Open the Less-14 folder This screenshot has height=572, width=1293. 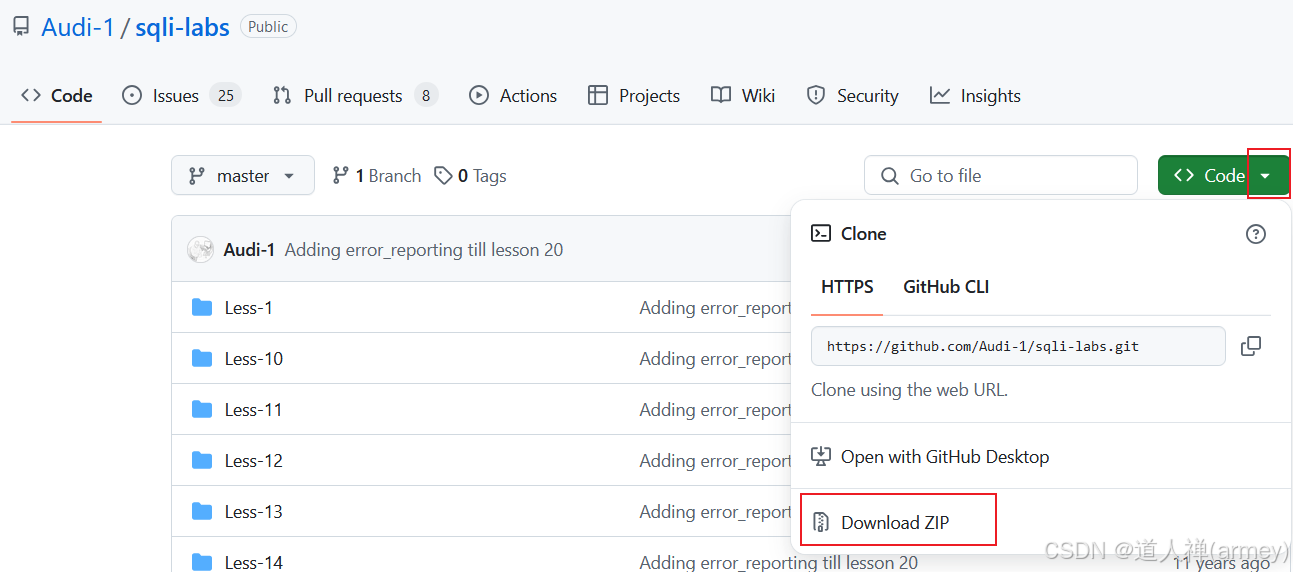(254, 563)
